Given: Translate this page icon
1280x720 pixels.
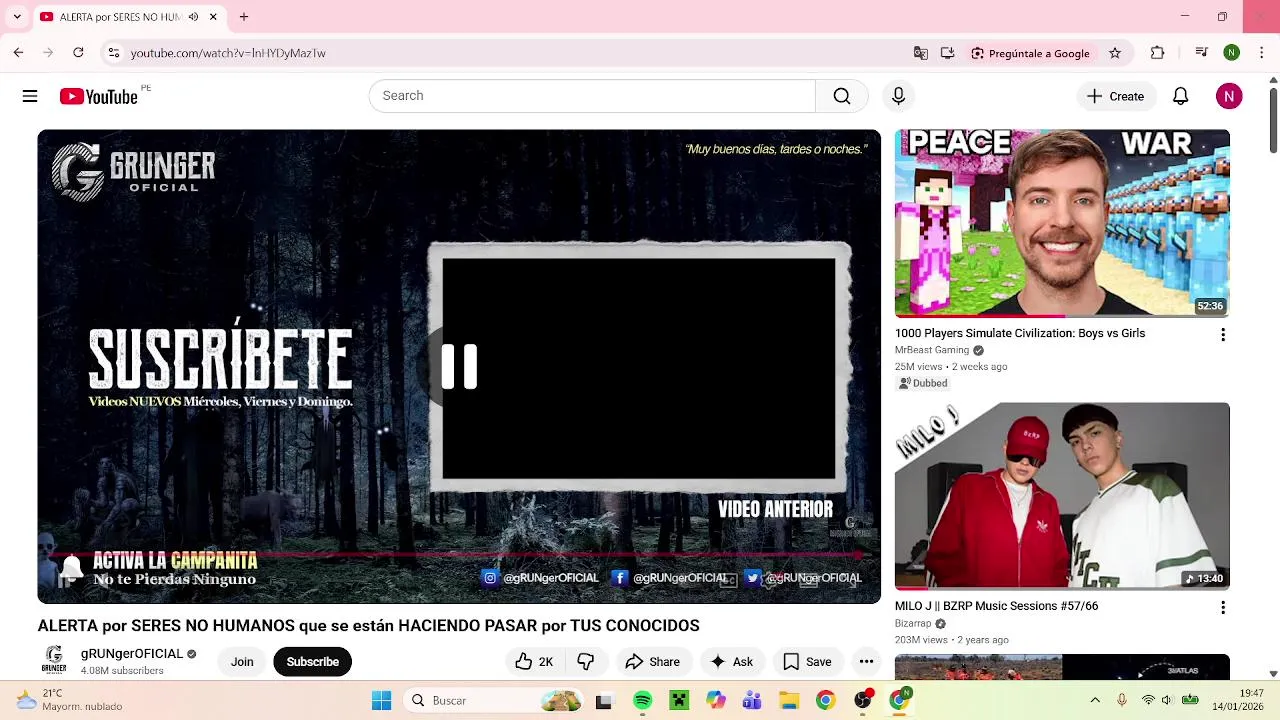Looking at the screenshot, I should click(921, 53).
